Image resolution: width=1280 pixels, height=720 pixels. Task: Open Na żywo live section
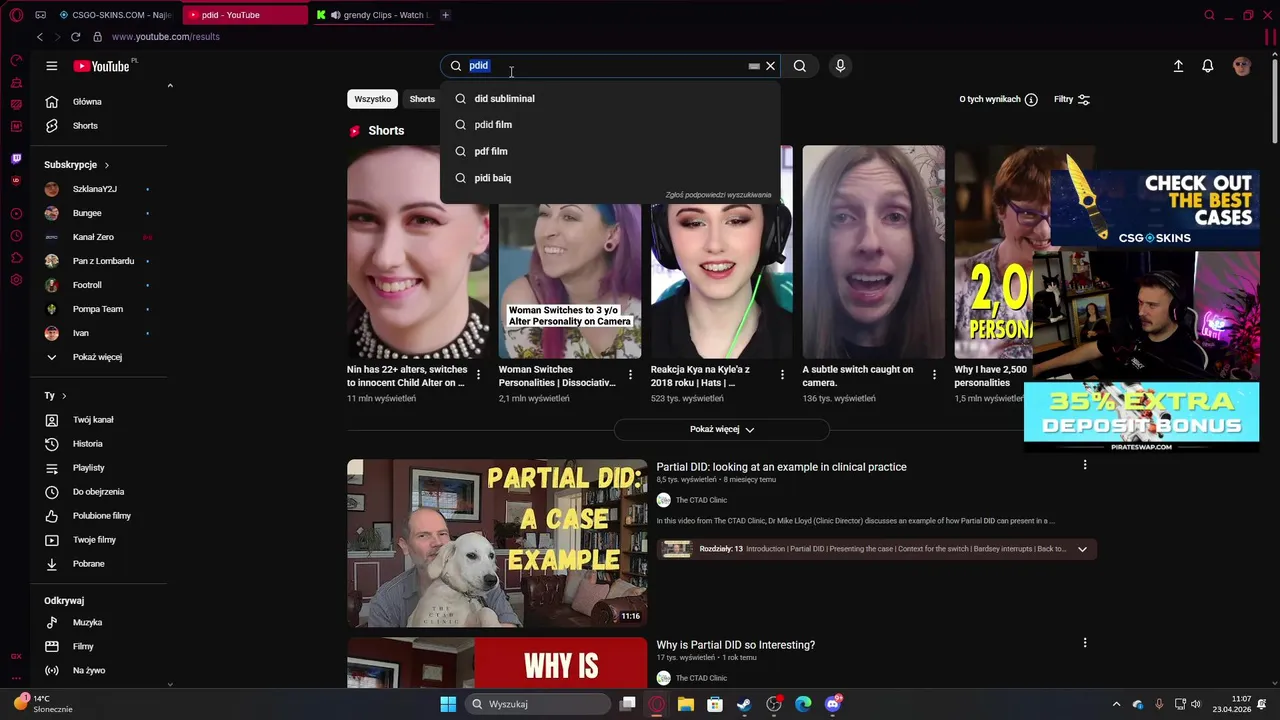pyautogui.click(x=100, y=671)
